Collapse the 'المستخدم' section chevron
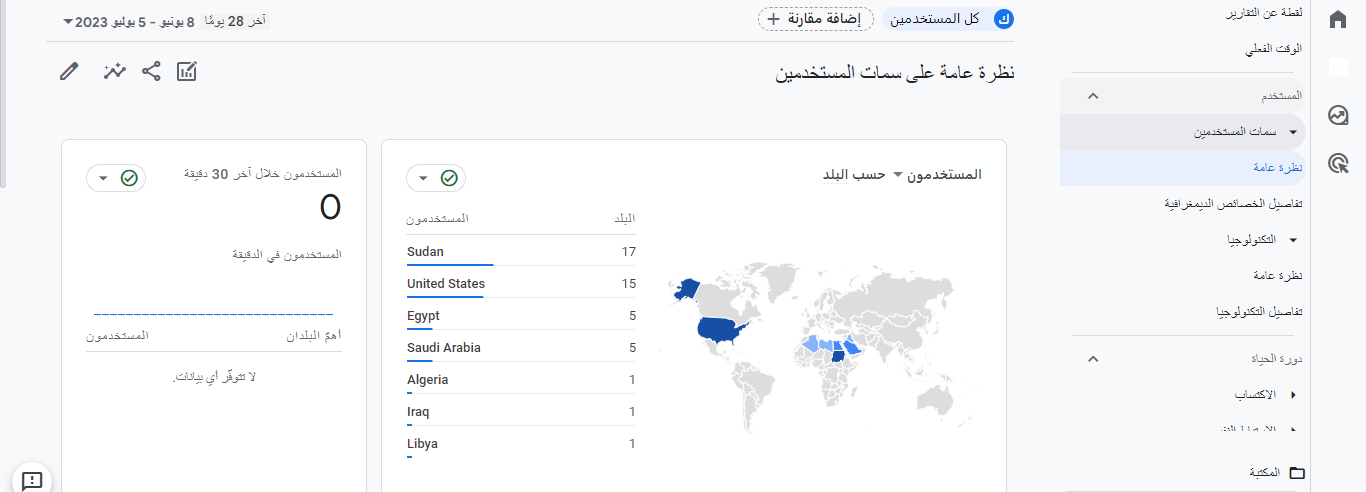Image resolution: width=1366 pixels, height=492 pixels. tap(1093, 96)
